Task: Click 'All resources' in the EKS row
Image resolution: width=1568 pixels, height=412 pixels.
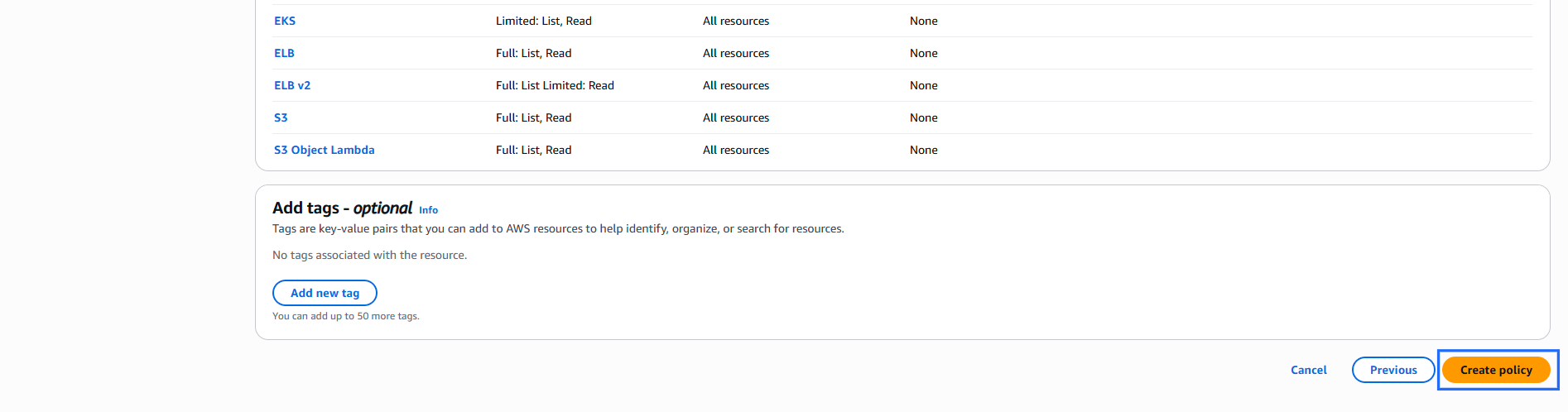Action: point(735,21)
